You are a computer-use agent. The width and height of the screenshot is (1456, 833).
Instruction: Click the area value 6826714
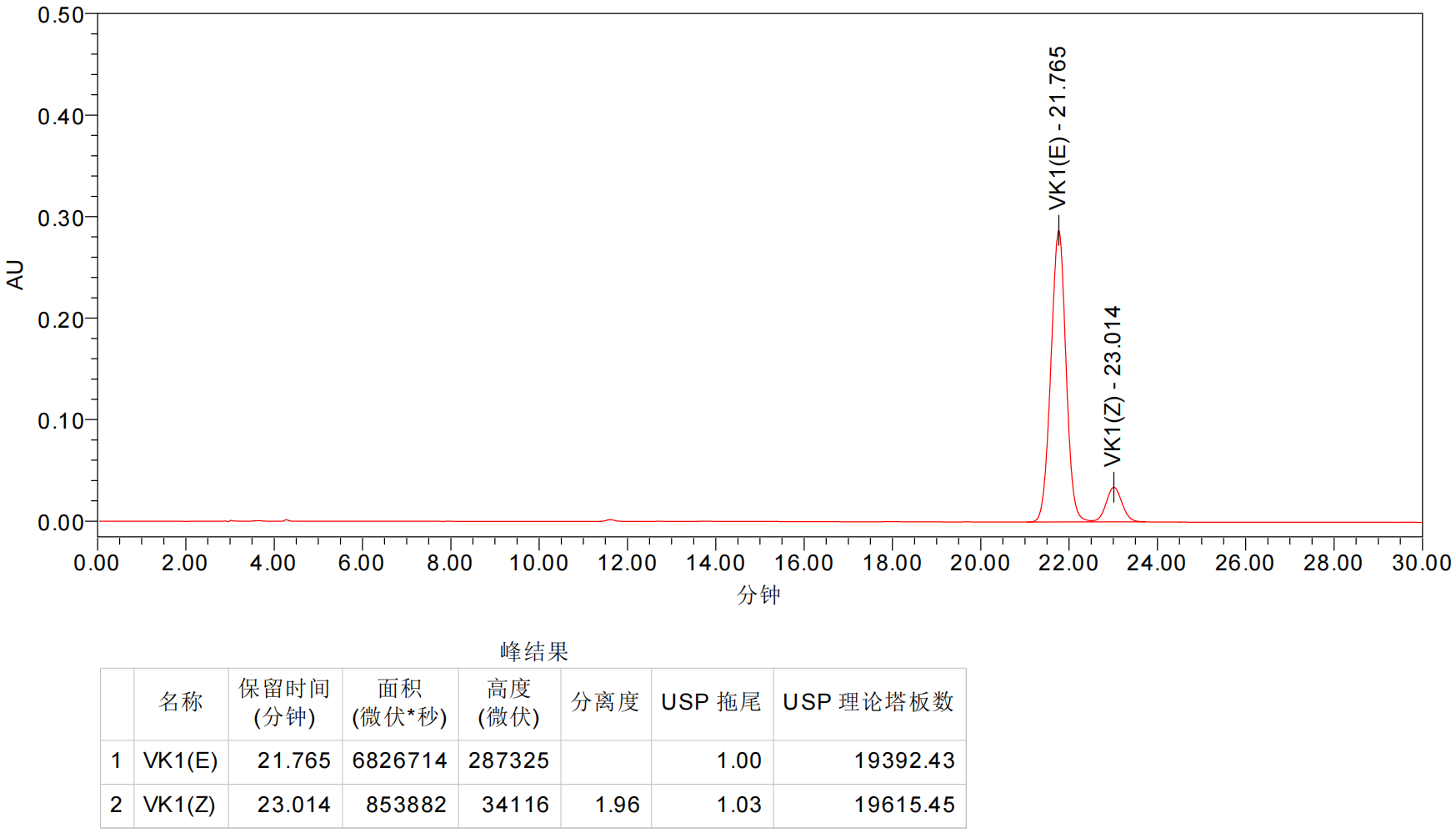pyautogui.click(x=399, y=760)
